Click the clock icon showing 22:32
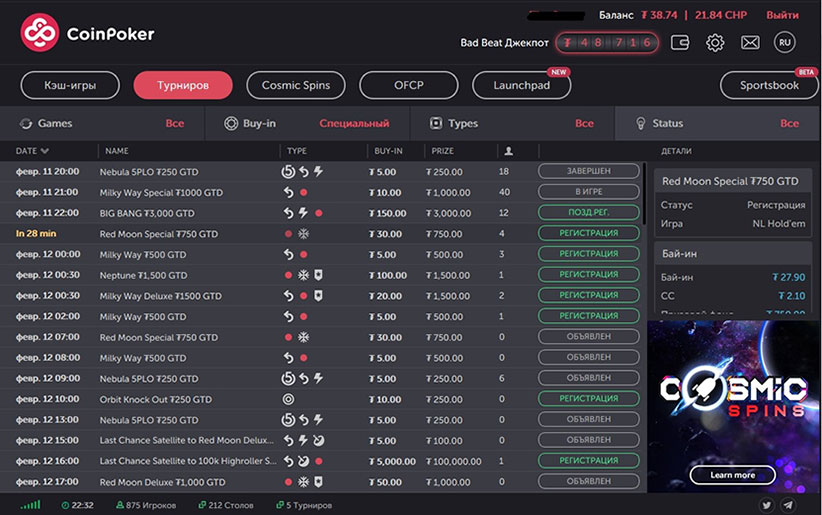 (65, 506)
